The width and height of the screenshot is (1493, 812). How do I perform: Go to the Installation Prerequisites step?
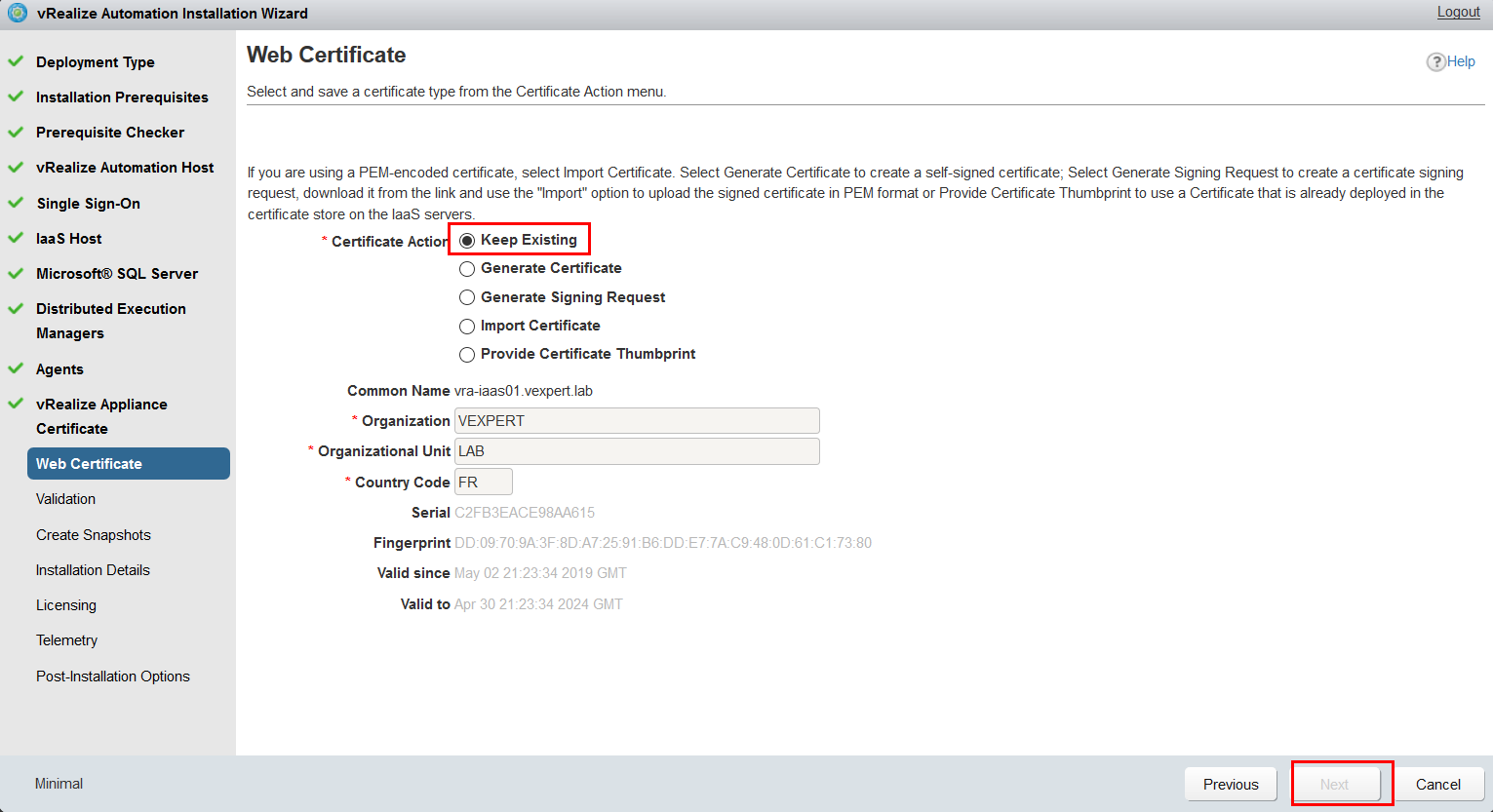point(122,97)
